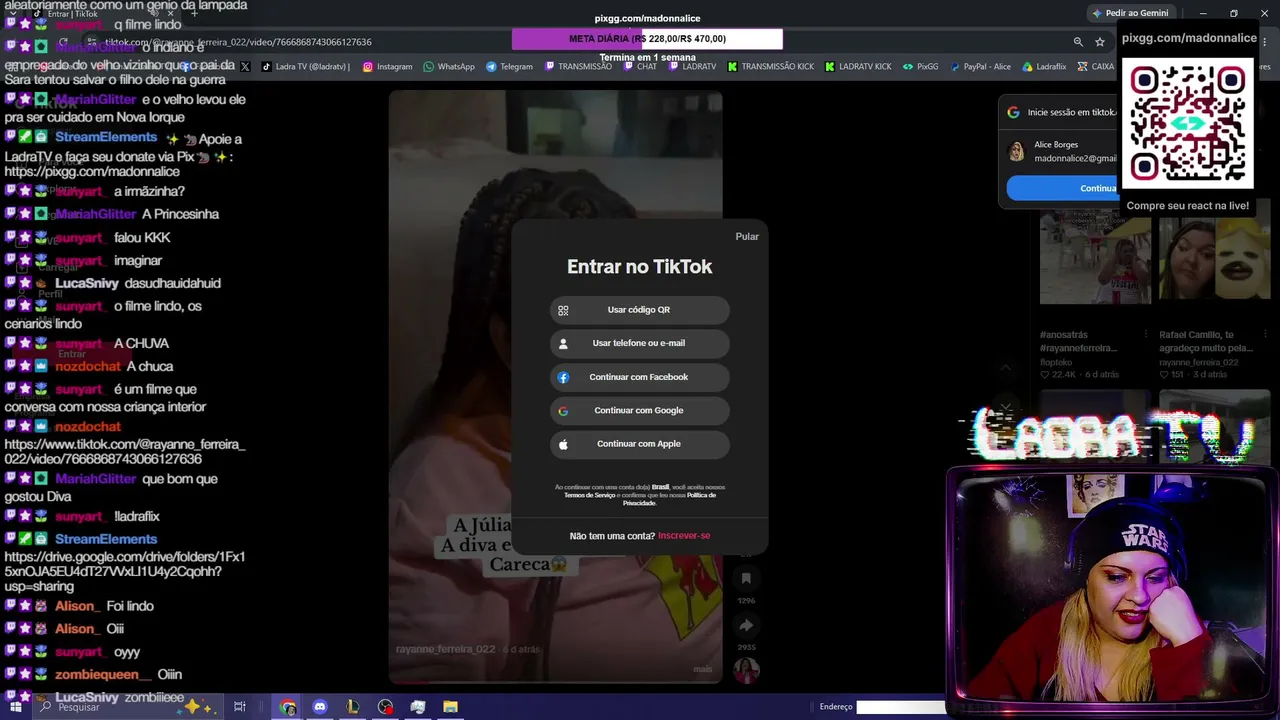
Task: Click chat username zombiequeen__
Action: pyautogui.click(x=103, y=675)
